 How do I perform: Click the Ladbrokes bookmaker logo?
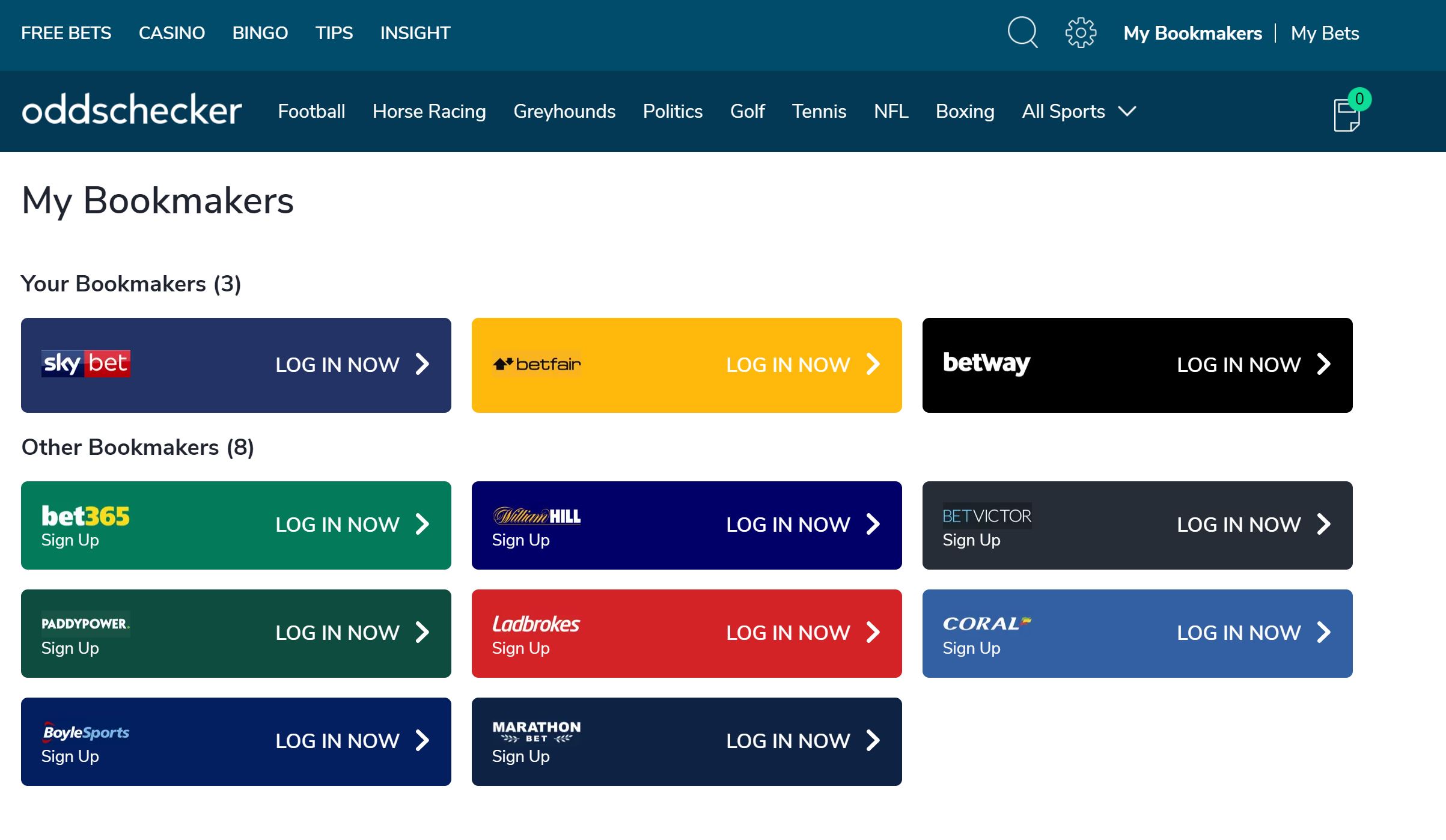(536, 623)
